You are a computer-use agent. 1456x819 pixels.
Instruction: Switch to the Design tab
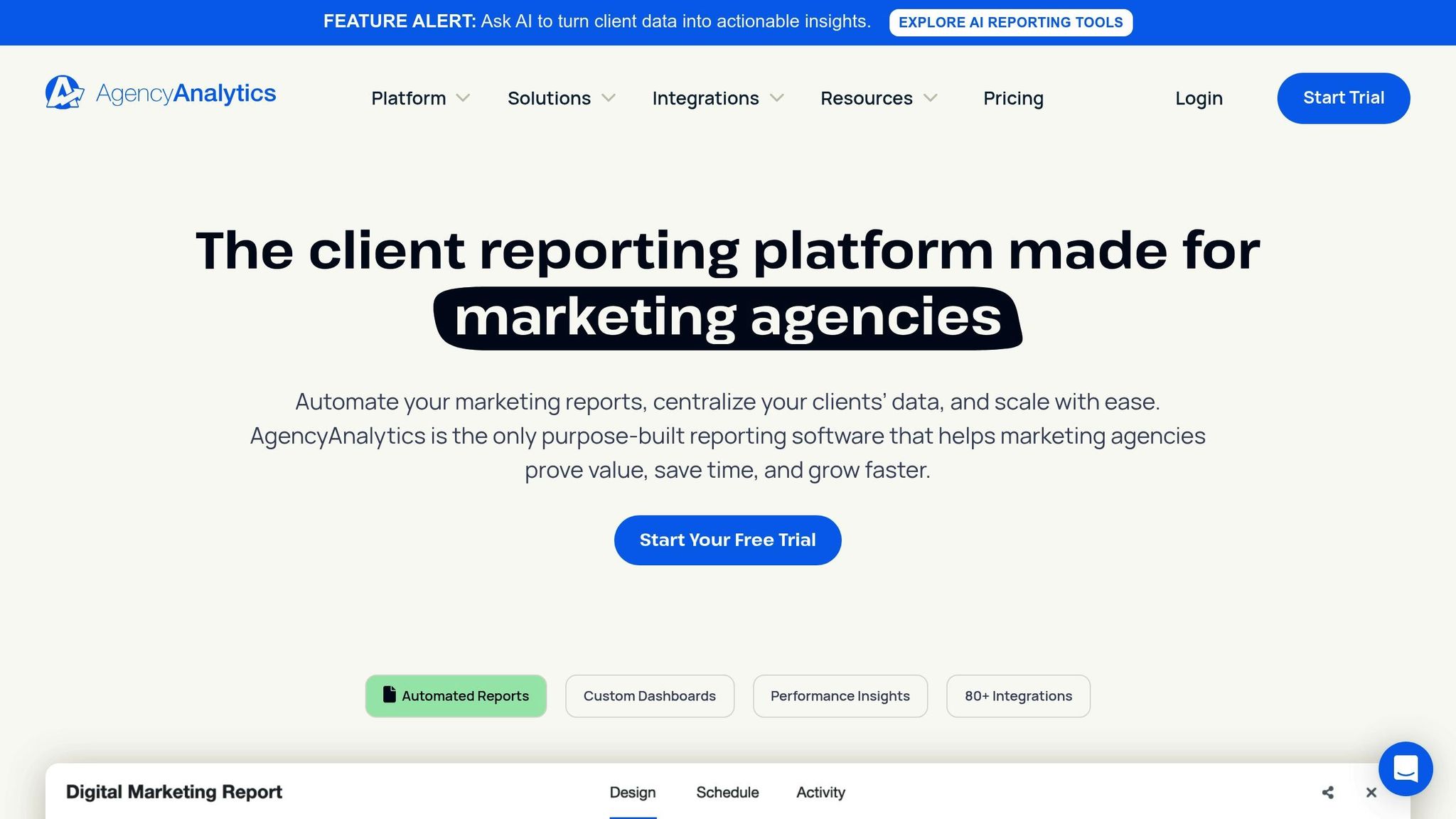[x=633, y=793]
